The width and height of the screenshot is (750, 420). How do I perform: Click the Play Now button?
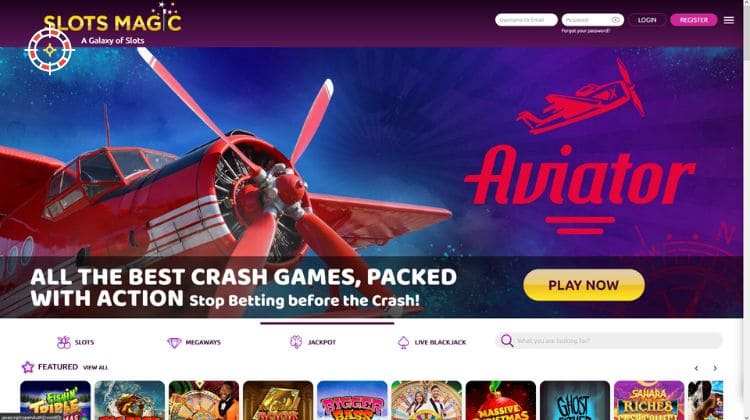(584, 285)
